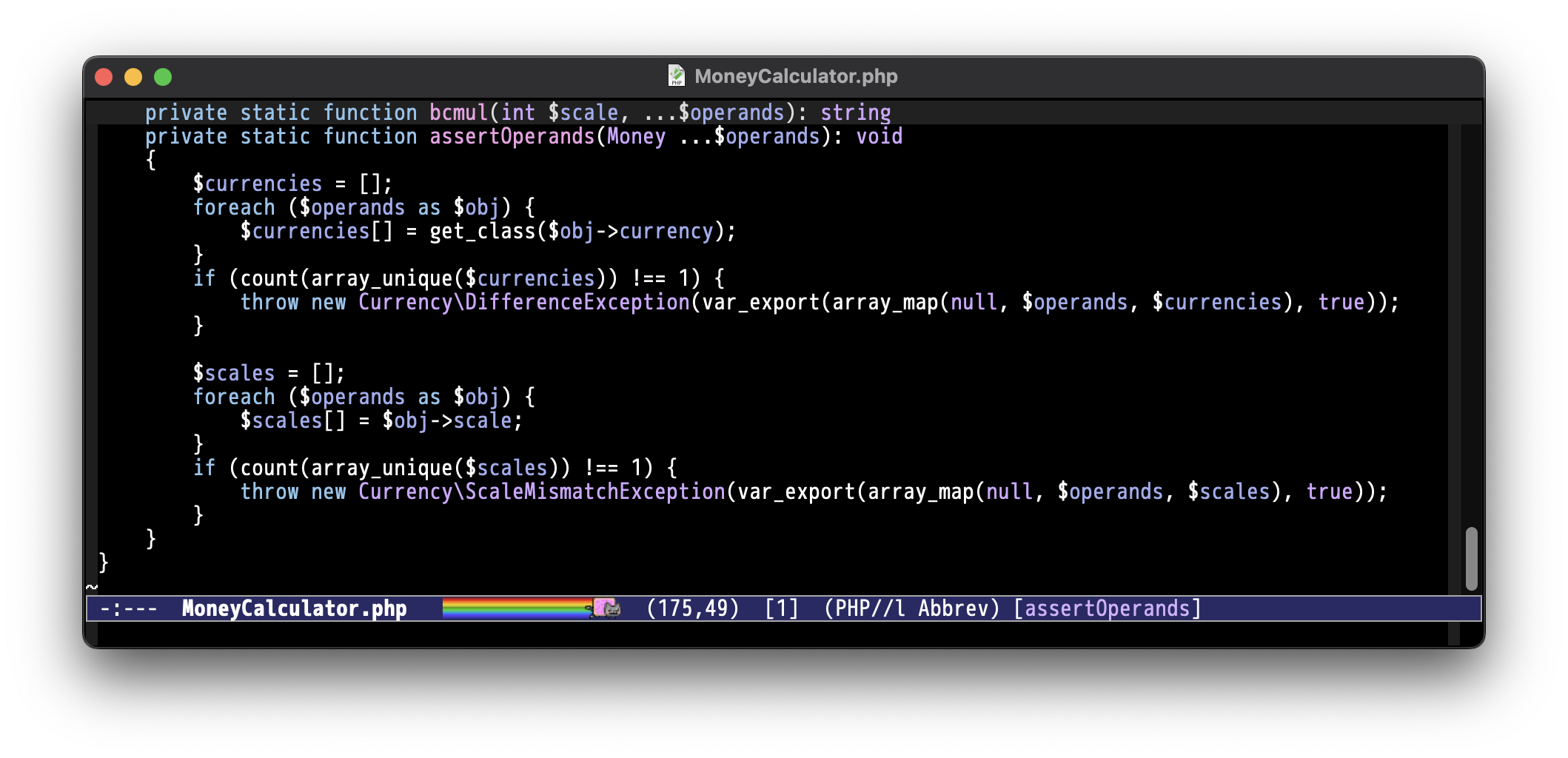The image size is (1568, 758).
Task: Click 'throw' keyword before DifferenceException
Action: pos(269,302)
